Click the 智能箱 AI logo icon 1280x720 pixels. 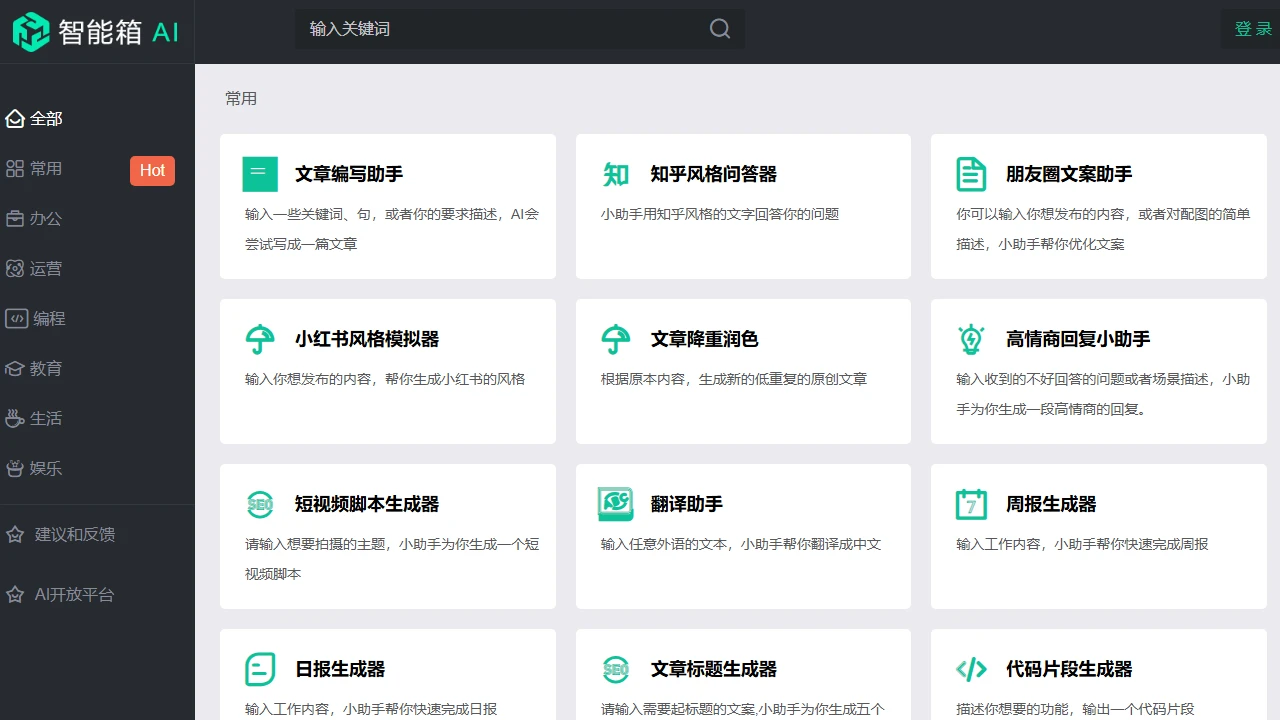coord(30,31)
